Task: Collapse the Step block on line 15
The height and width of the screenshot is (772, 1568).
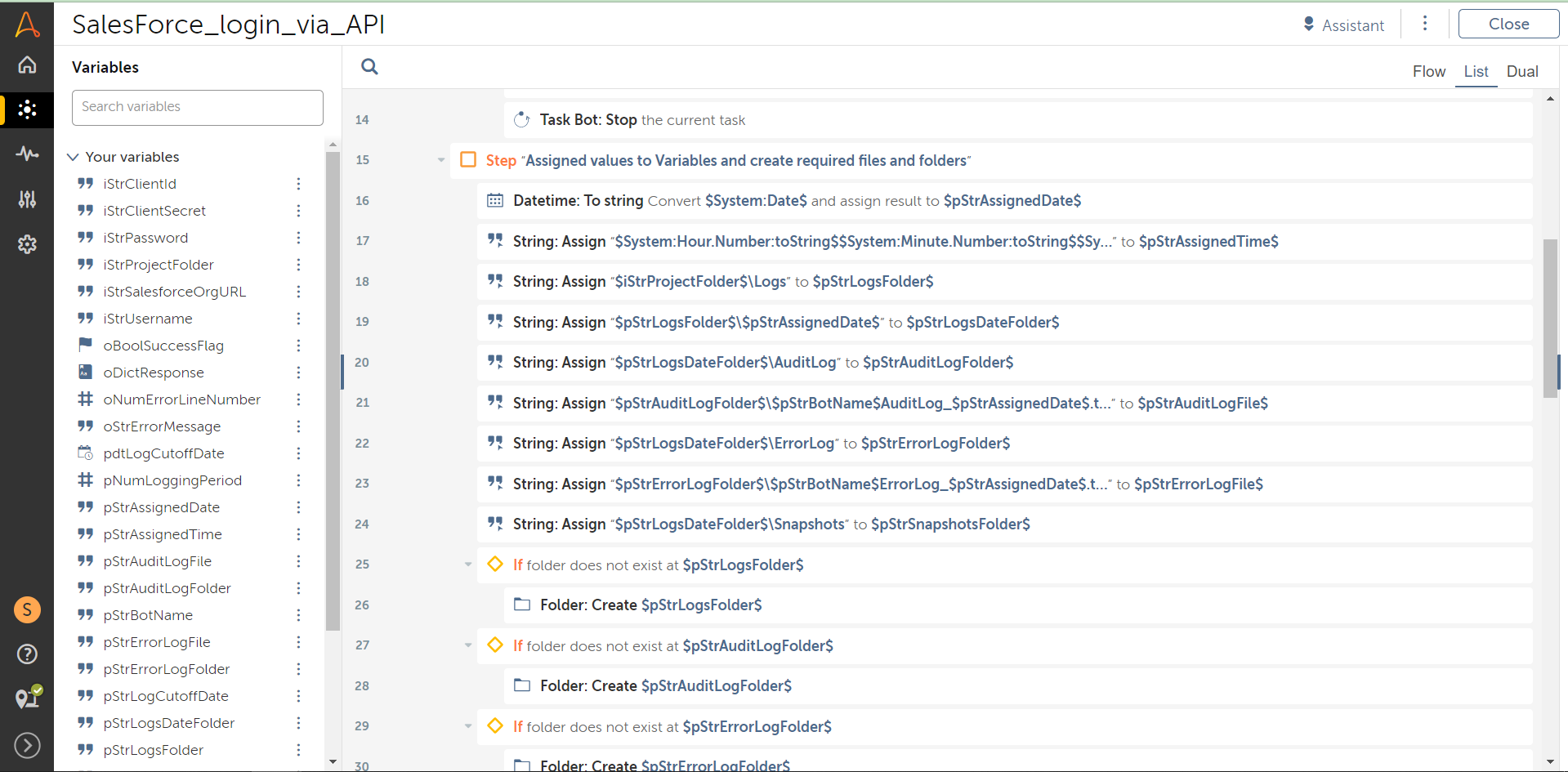Action: [x=441, y=160]
